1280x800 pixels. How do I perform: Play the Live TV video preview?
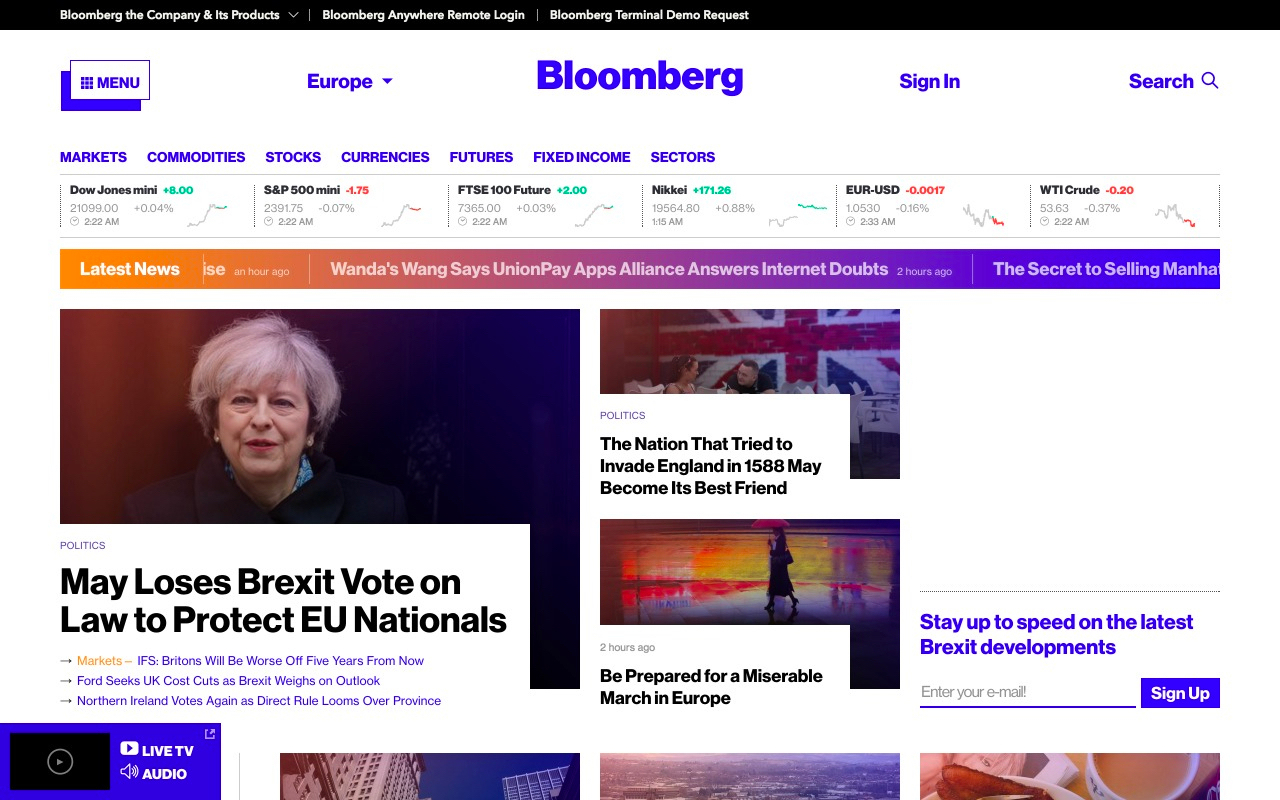coord(60,762)
